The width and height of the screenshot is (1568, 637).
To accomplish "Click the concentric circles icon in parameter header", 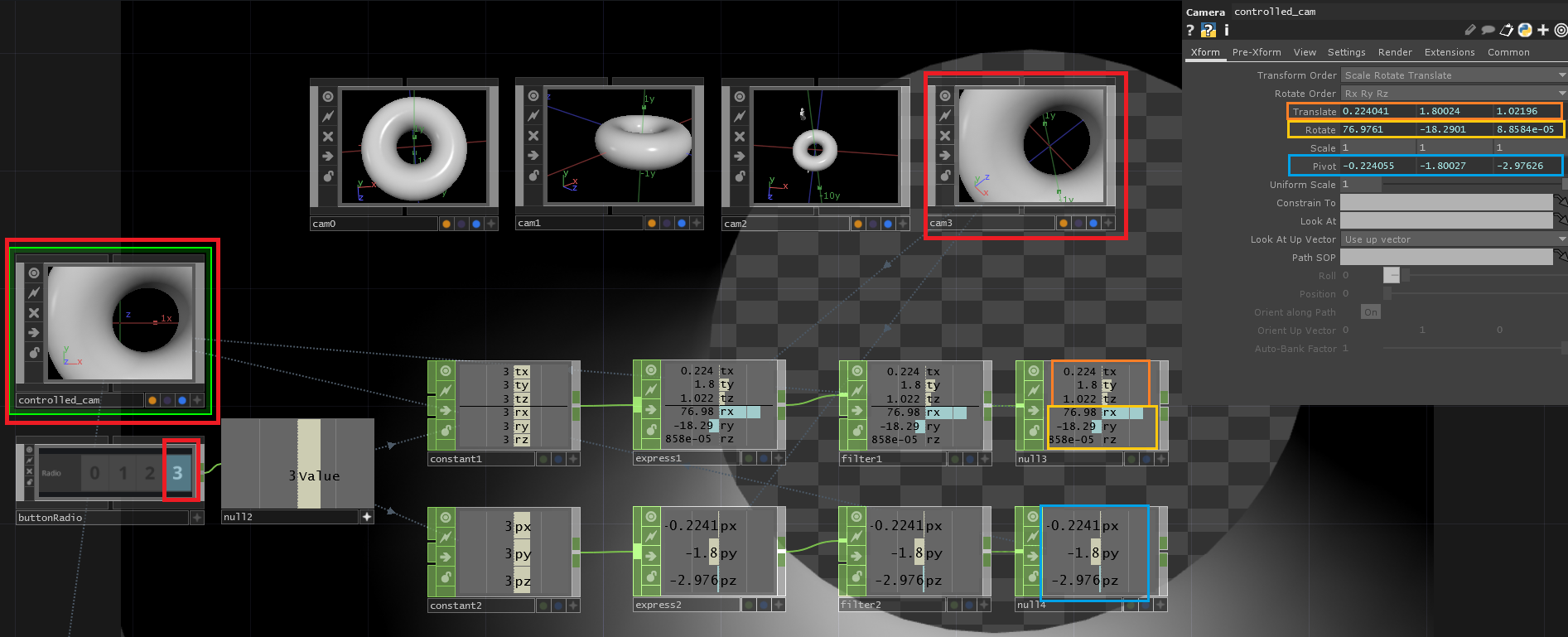I will (x=1561, y=31).
